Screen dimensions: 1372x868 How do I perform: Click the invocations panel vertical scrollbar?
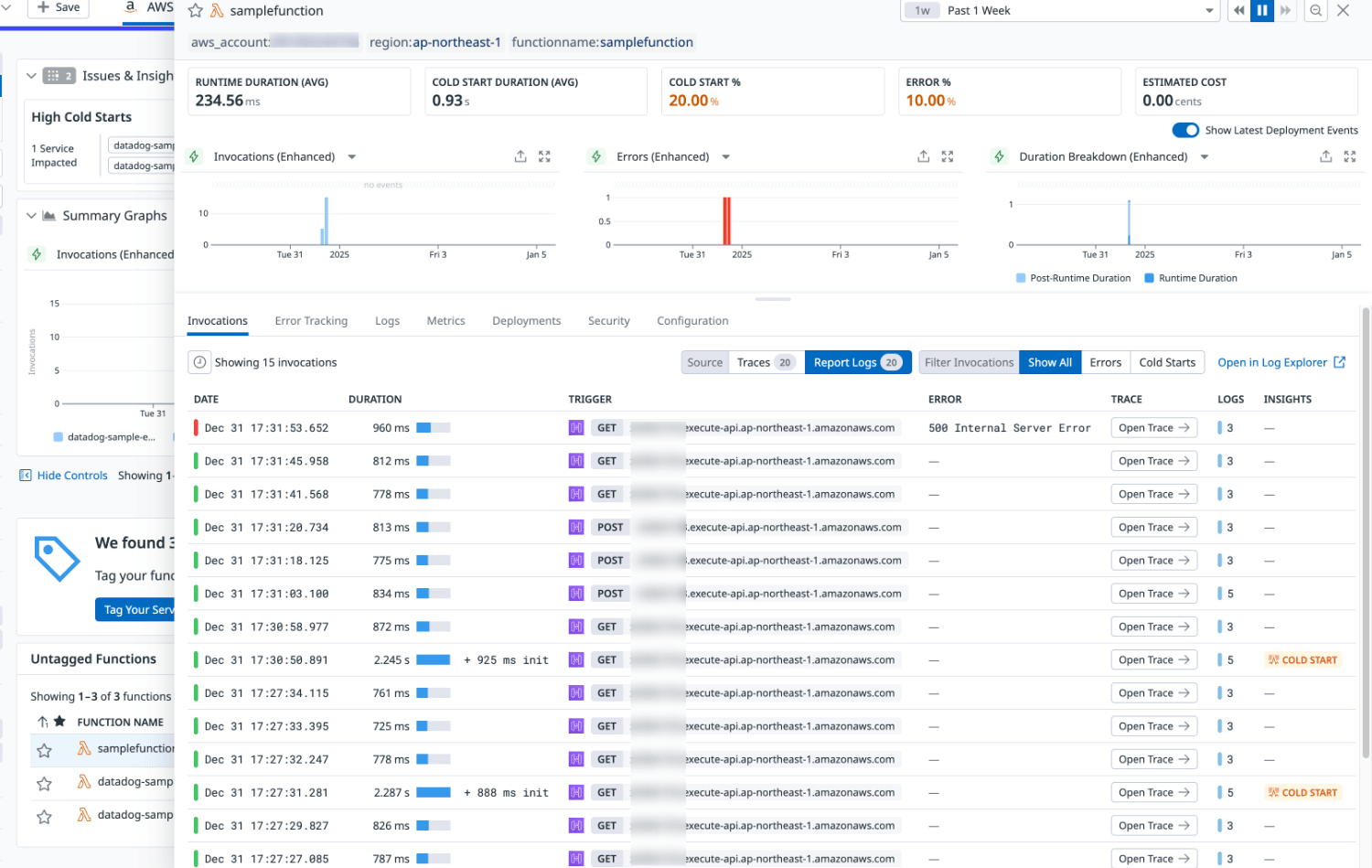tap(1366, 532)
